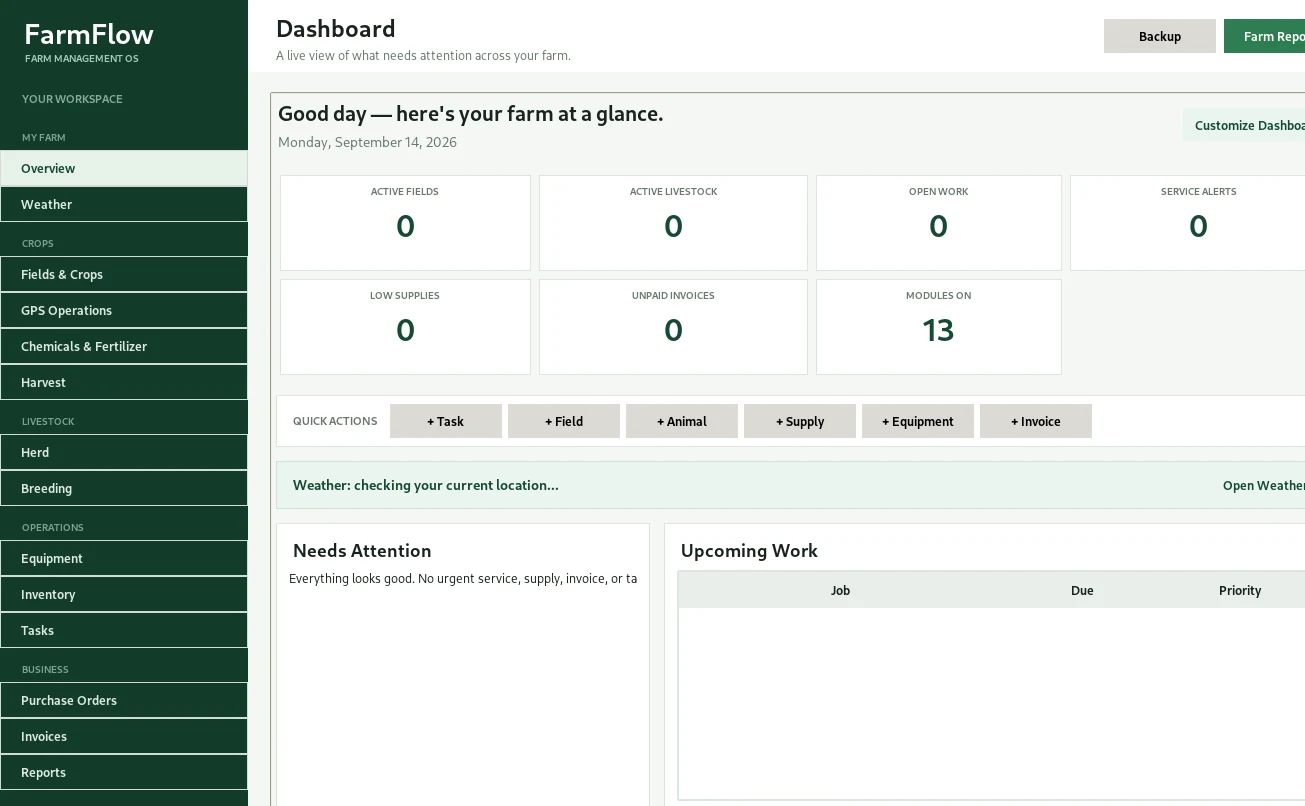Click the Modules On card
The image size is (1305, 806).
939,327
